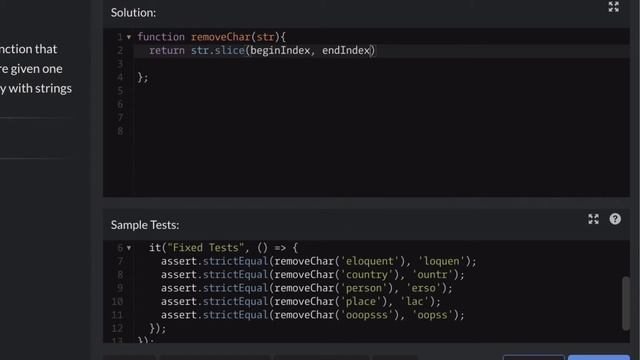This screenshot has width=640, height=360.
Task: Click the Sample Tests vertical scrollbar
Action: click(x=626, y=303)
